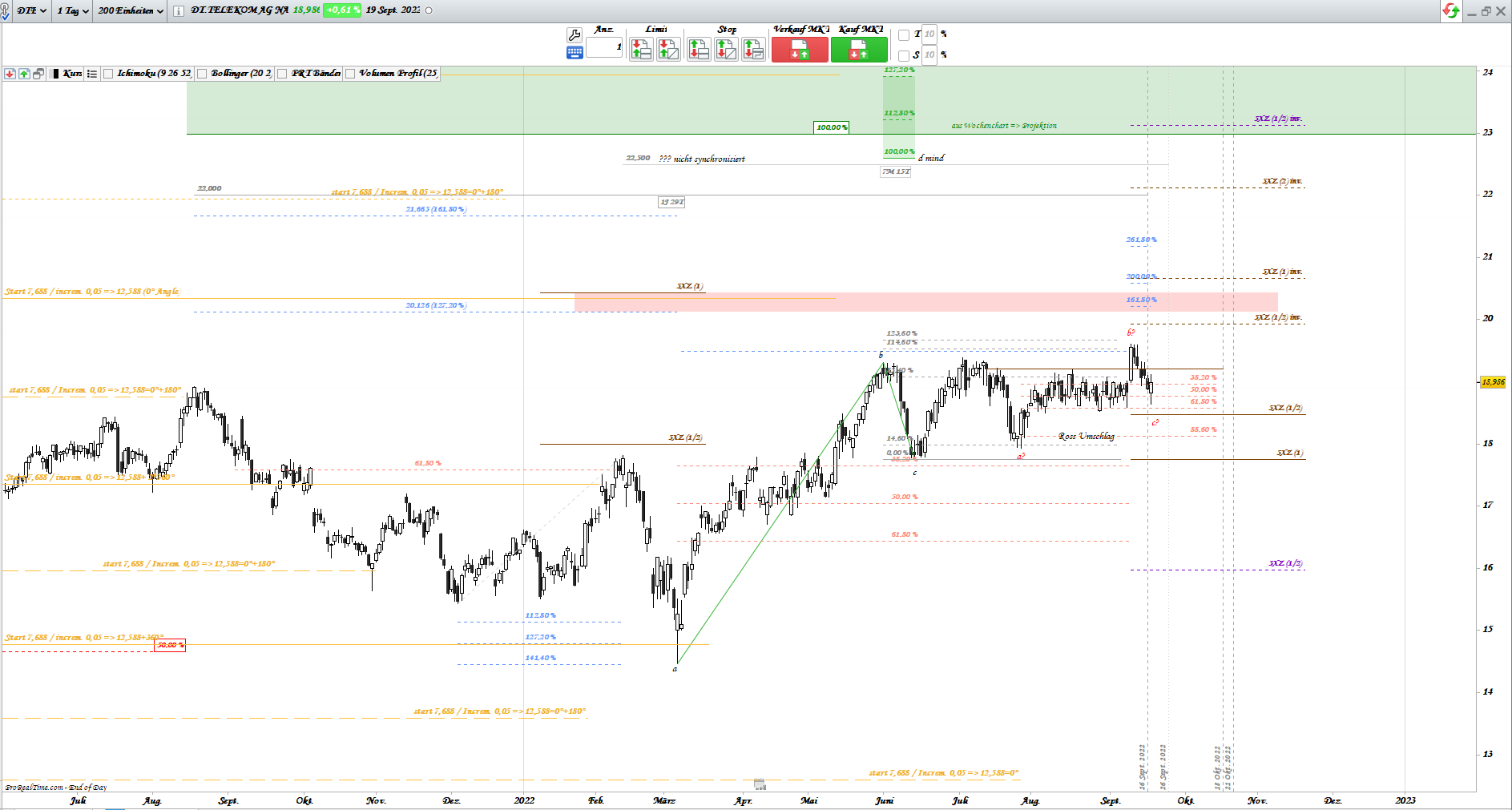Click the green +0,61 % change badge

coord(342,10)
